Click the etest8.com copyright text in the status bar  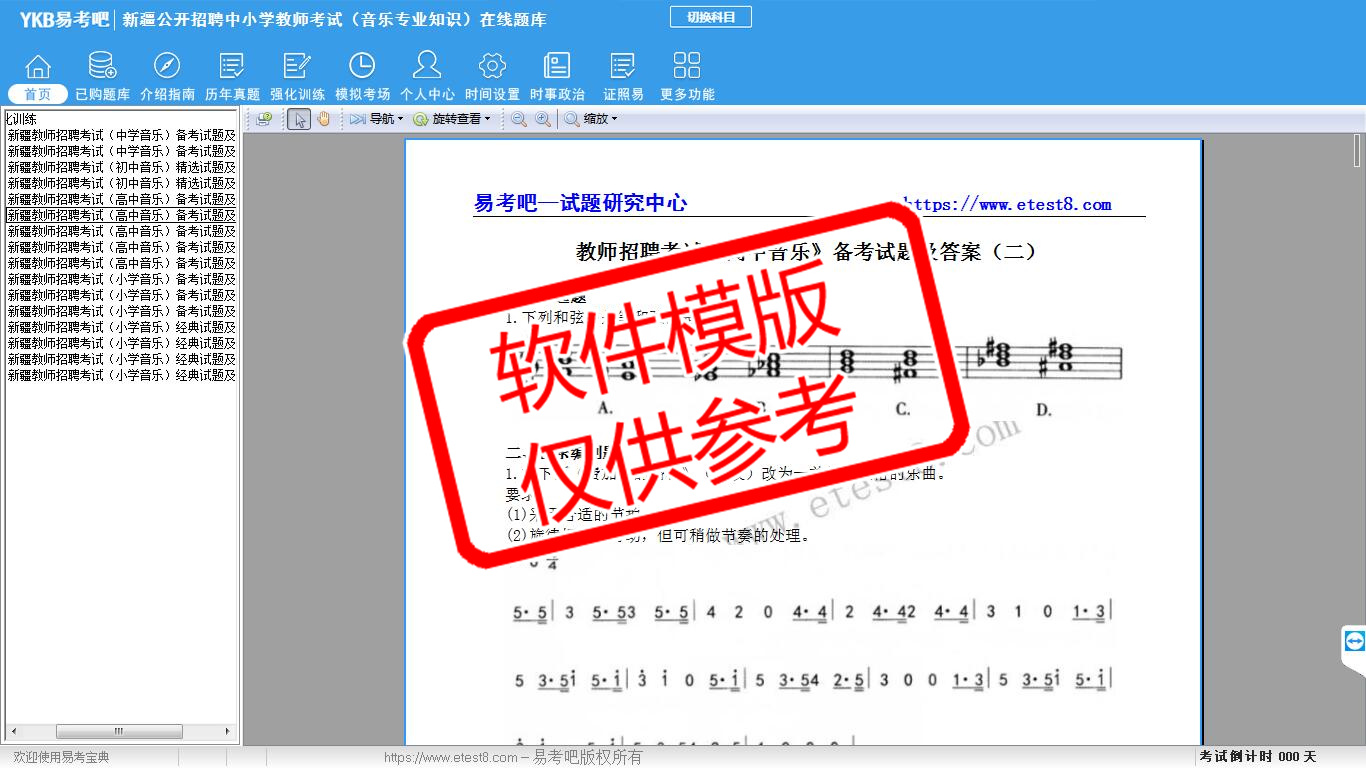(513, 757)
